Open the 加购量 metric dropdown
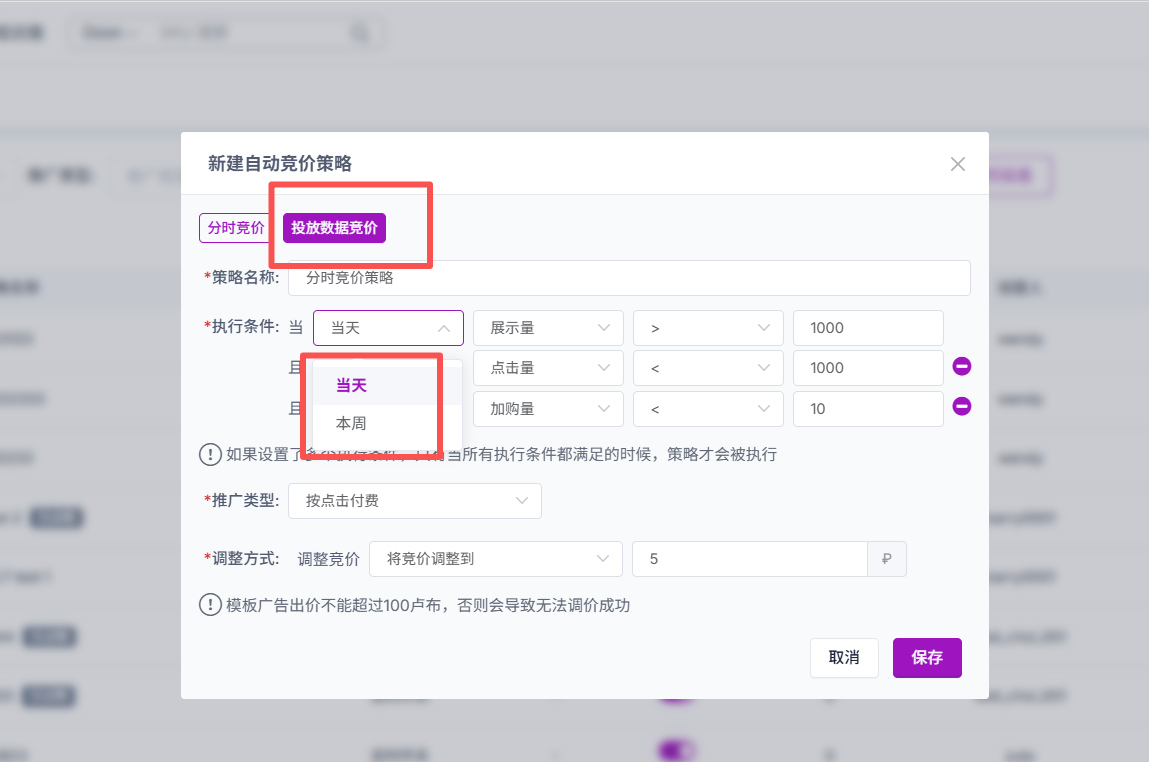The image size is (1149, 762). pos(548,408)
